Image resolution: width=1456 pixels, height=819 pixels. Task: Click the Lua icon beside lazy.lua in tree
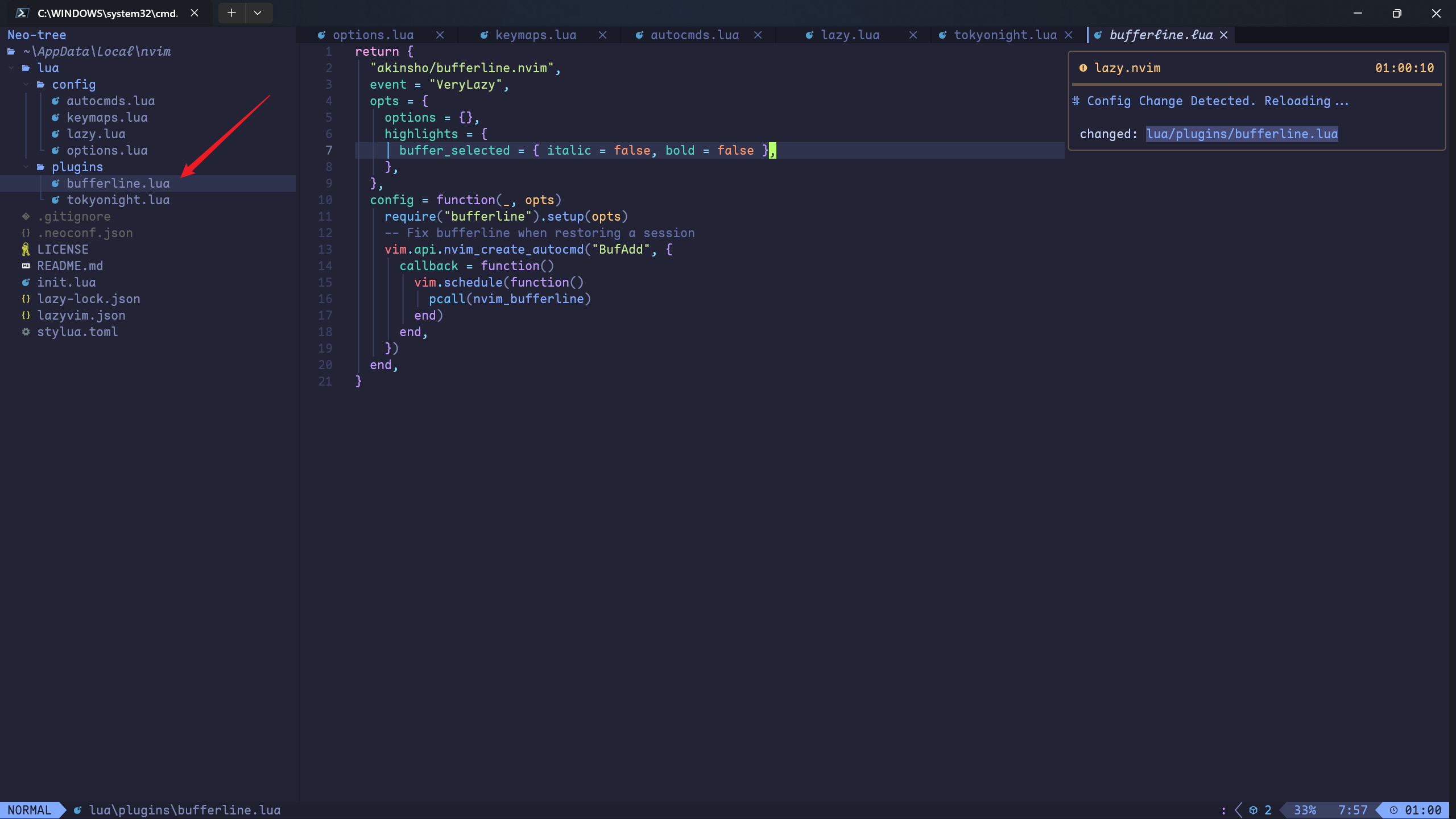click(x=55, y=134)
